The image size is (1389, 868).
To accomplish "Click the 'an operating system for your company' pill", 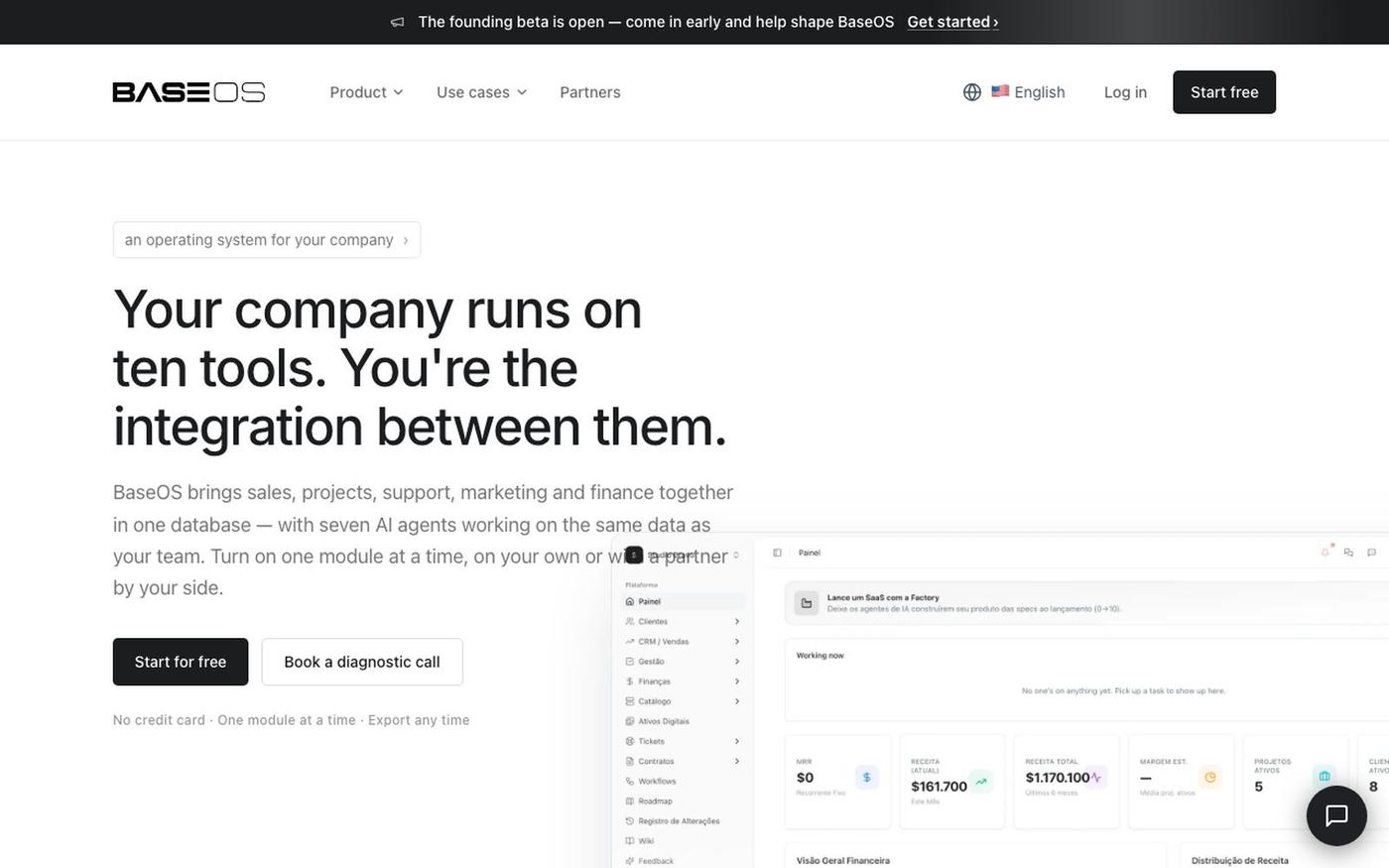I will point(267,240).
